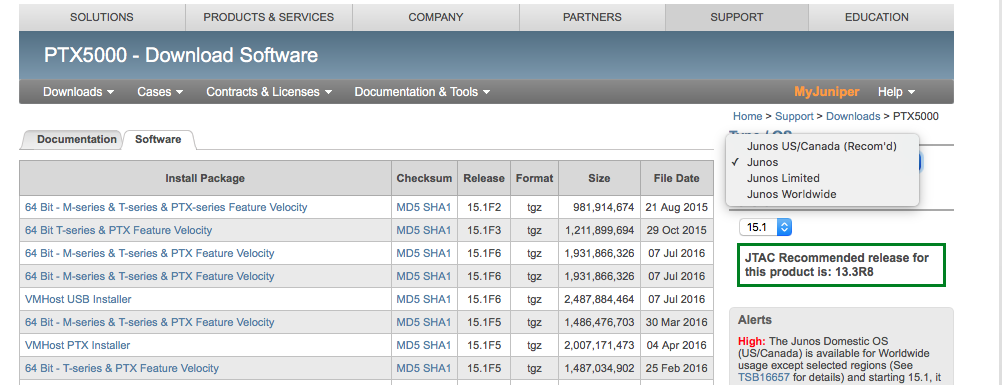Open the SUPPORT navigation tab
1002x385 pixels.
tap(737, 17)
